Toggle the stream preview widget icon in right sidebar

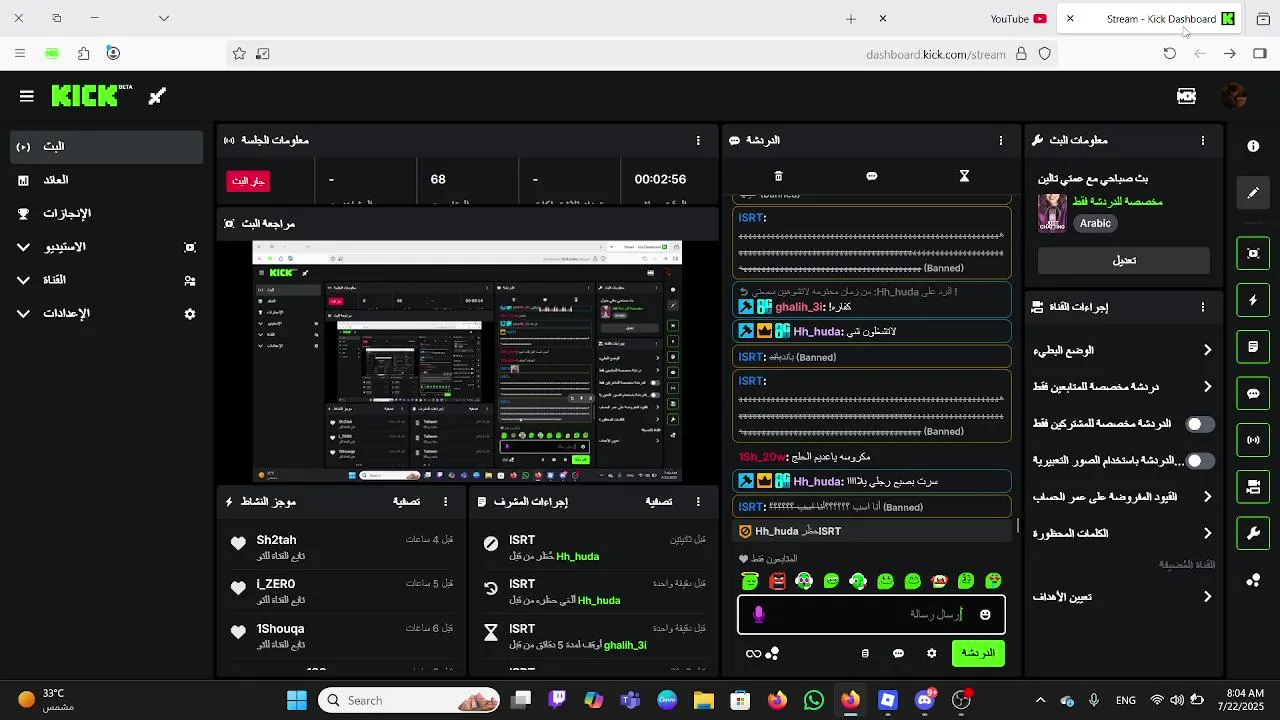tap(1253, 253)
